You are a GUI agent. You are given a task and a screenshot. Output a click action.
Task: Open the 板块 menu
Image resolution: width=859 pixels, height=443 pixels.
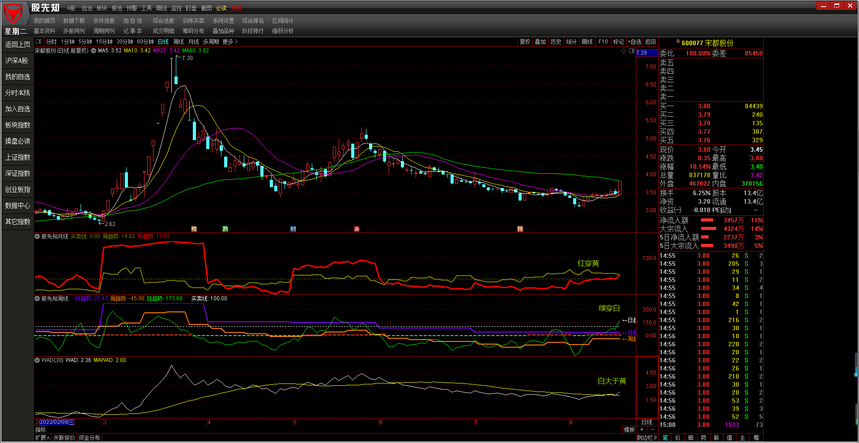point(102,9)
